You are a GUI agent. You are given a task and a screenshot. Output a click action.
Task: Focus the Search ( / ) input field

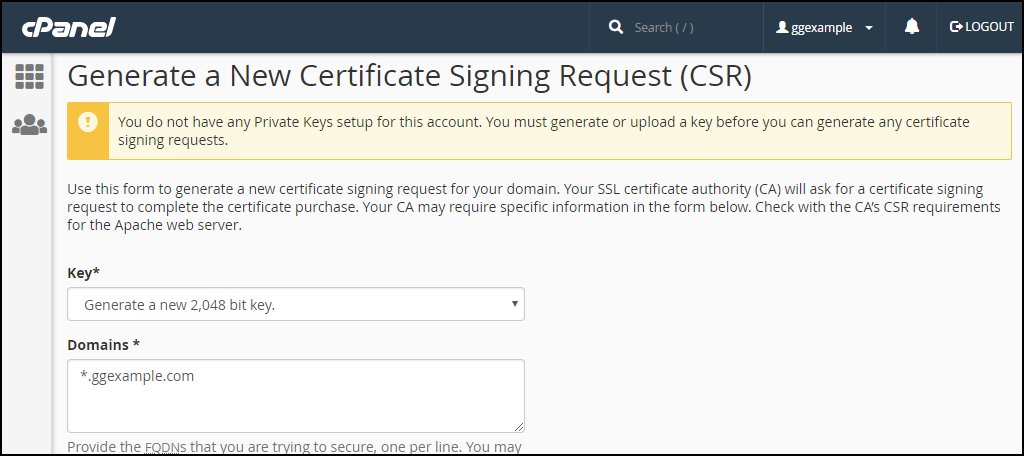692,27
